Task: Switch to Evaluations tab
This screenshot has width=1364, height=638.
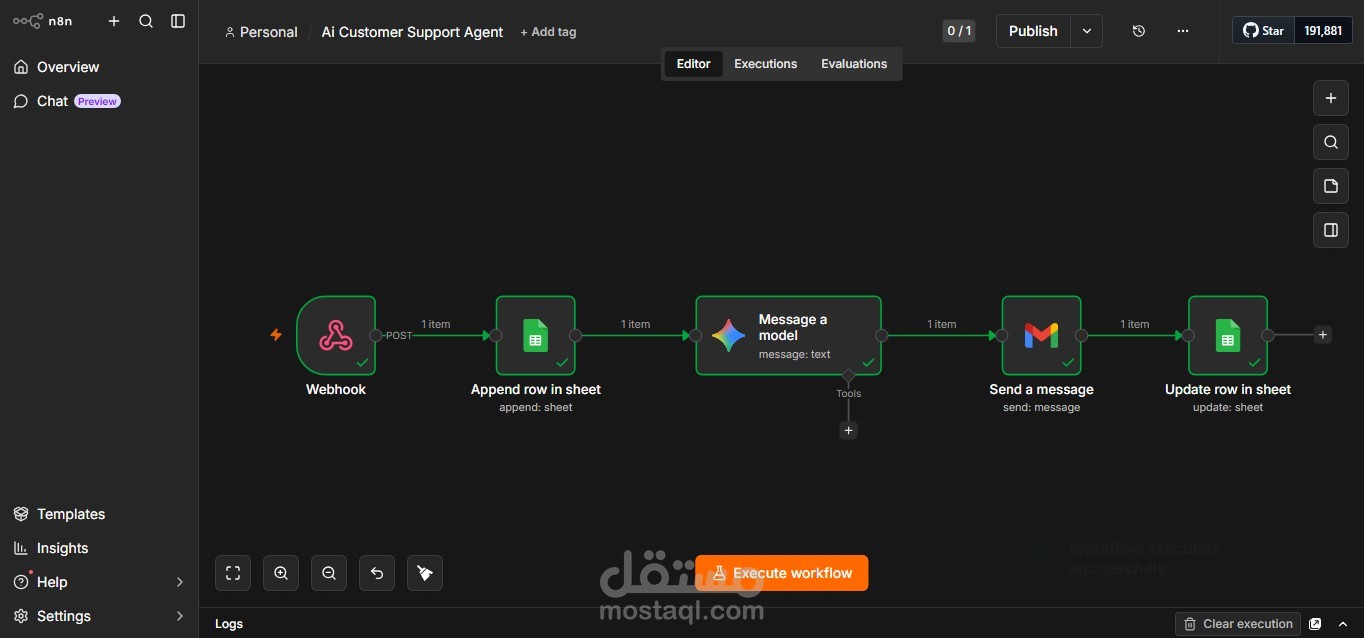Action: (x=854, y=64)
